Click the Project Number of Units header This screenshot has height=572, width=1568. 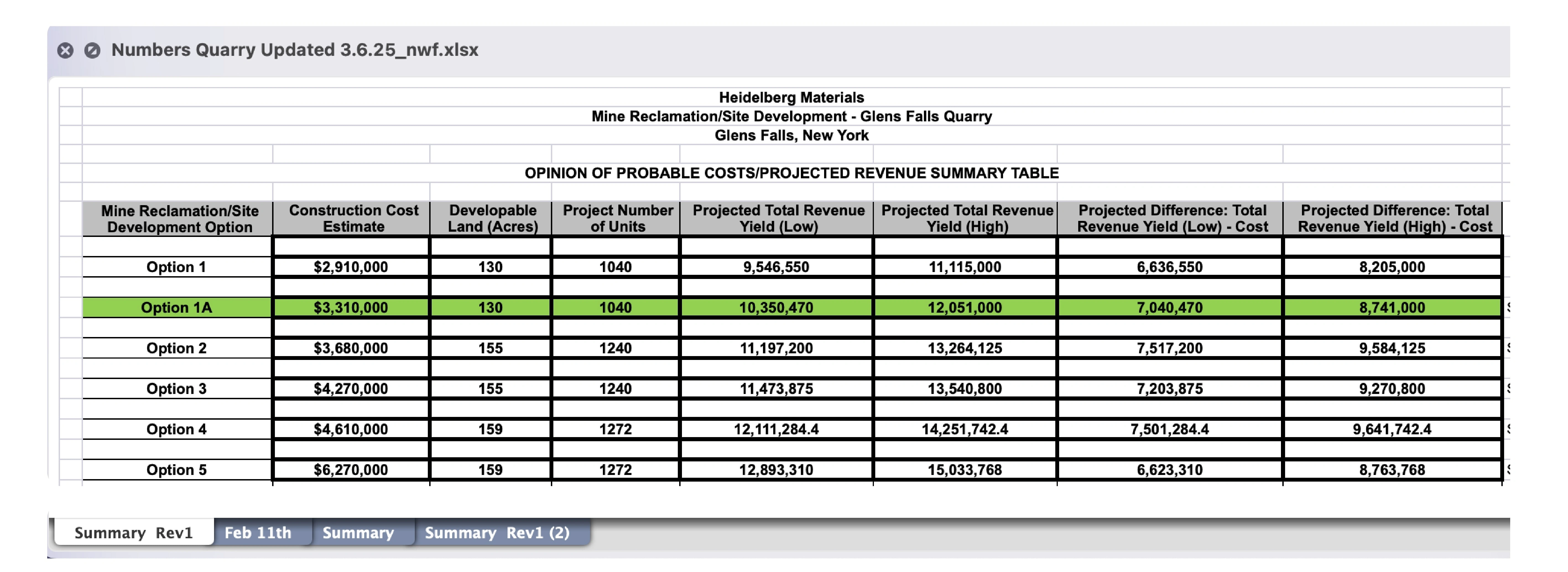click(x=617, y=218)
